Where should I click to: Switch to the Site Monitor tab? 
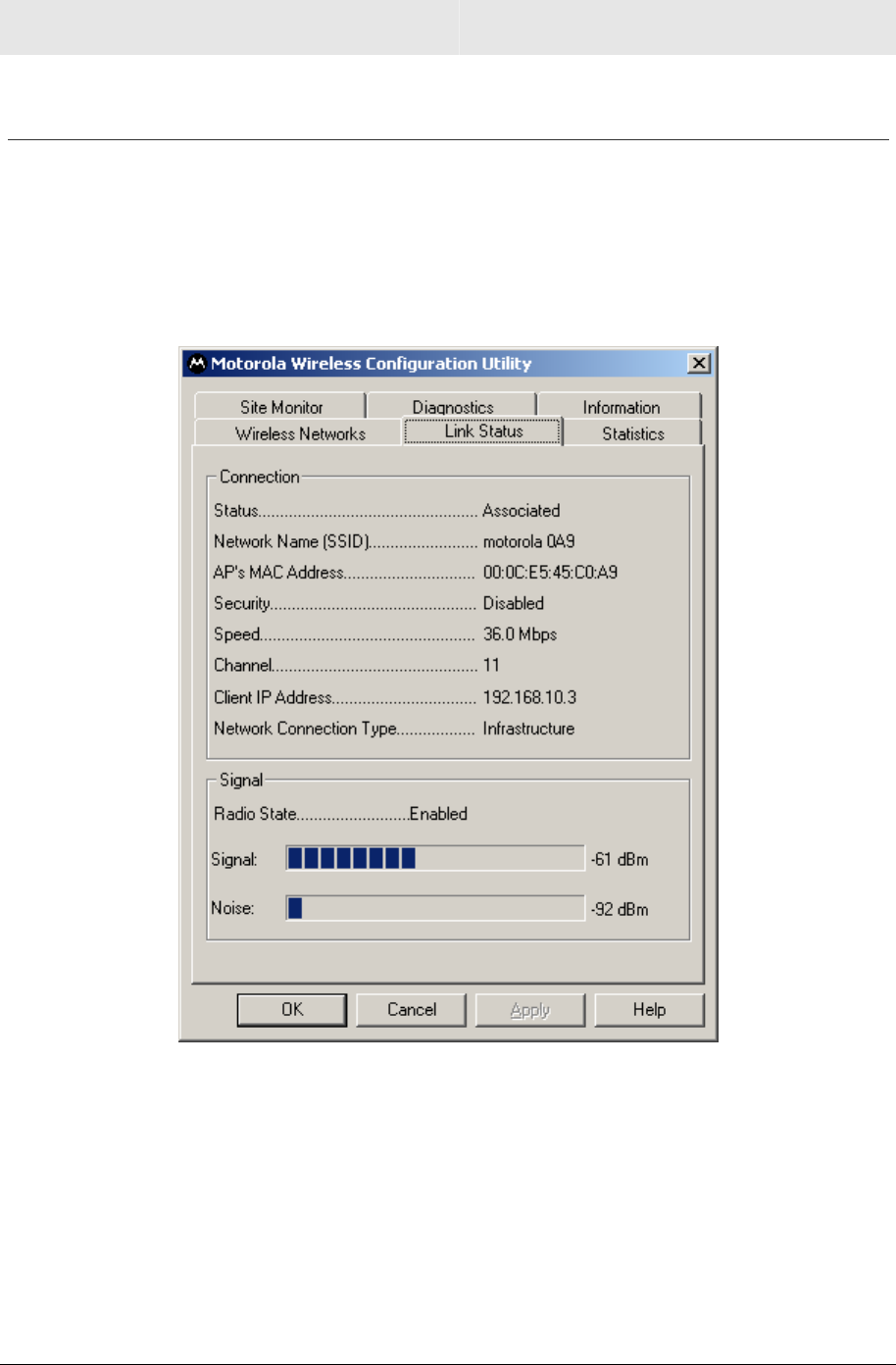coord(280,407)
